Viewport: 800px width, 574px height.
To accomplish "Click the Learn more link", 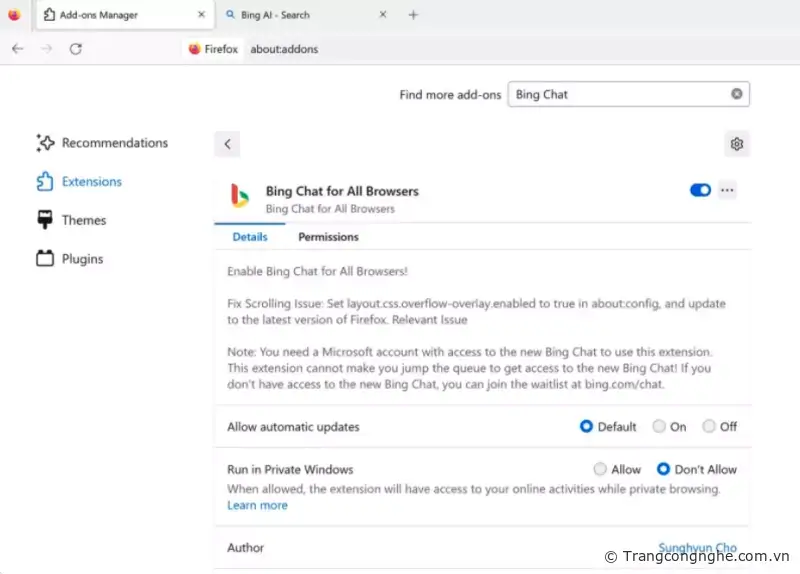I will 257,505.
